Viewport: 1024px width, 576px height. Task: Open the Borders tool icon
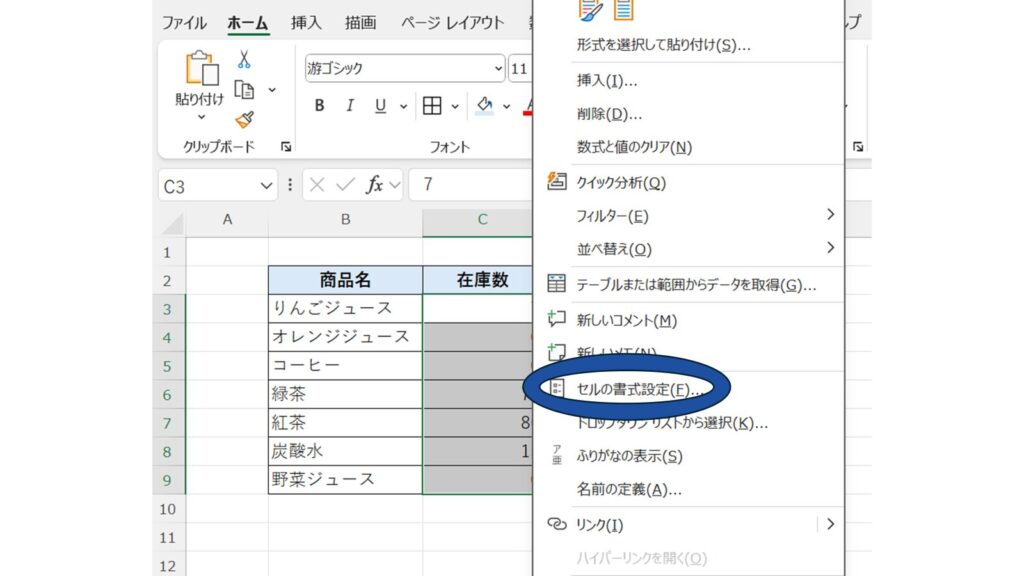(x=432, y=106)
